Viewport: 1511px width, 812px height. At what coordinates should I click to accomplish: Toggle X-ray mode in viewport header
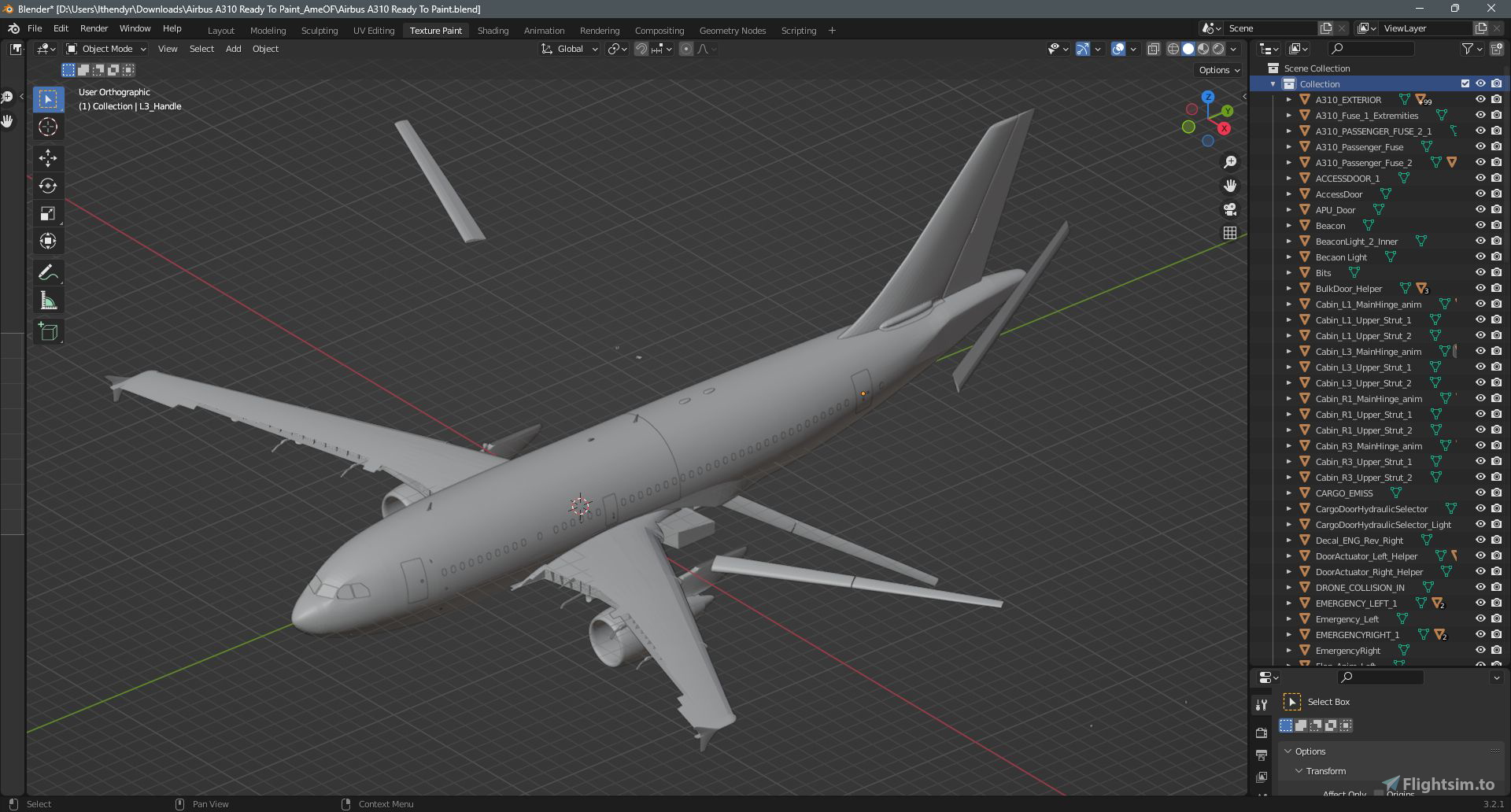coord(1153,49)
